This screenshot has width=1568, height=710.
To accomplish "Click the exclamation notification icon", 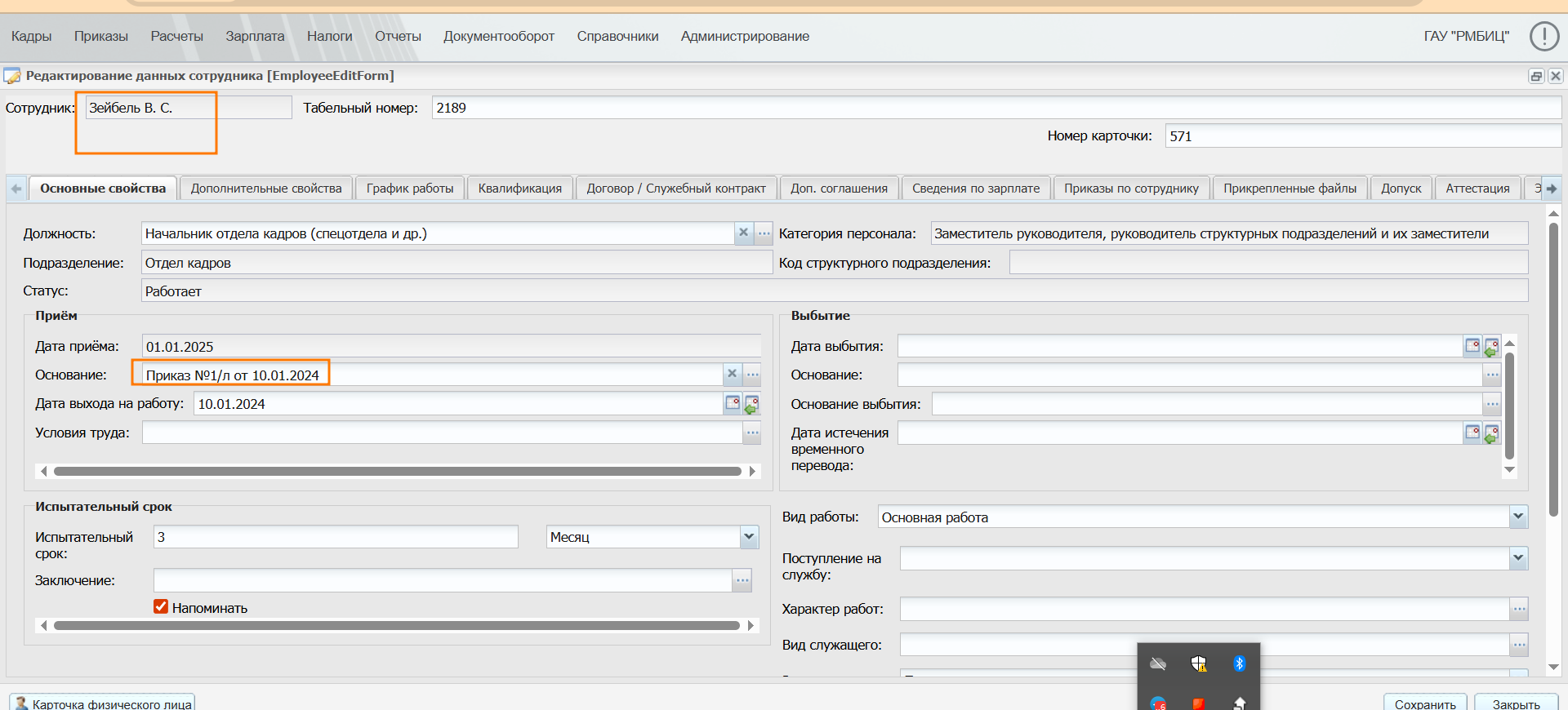I will 1543,36.
